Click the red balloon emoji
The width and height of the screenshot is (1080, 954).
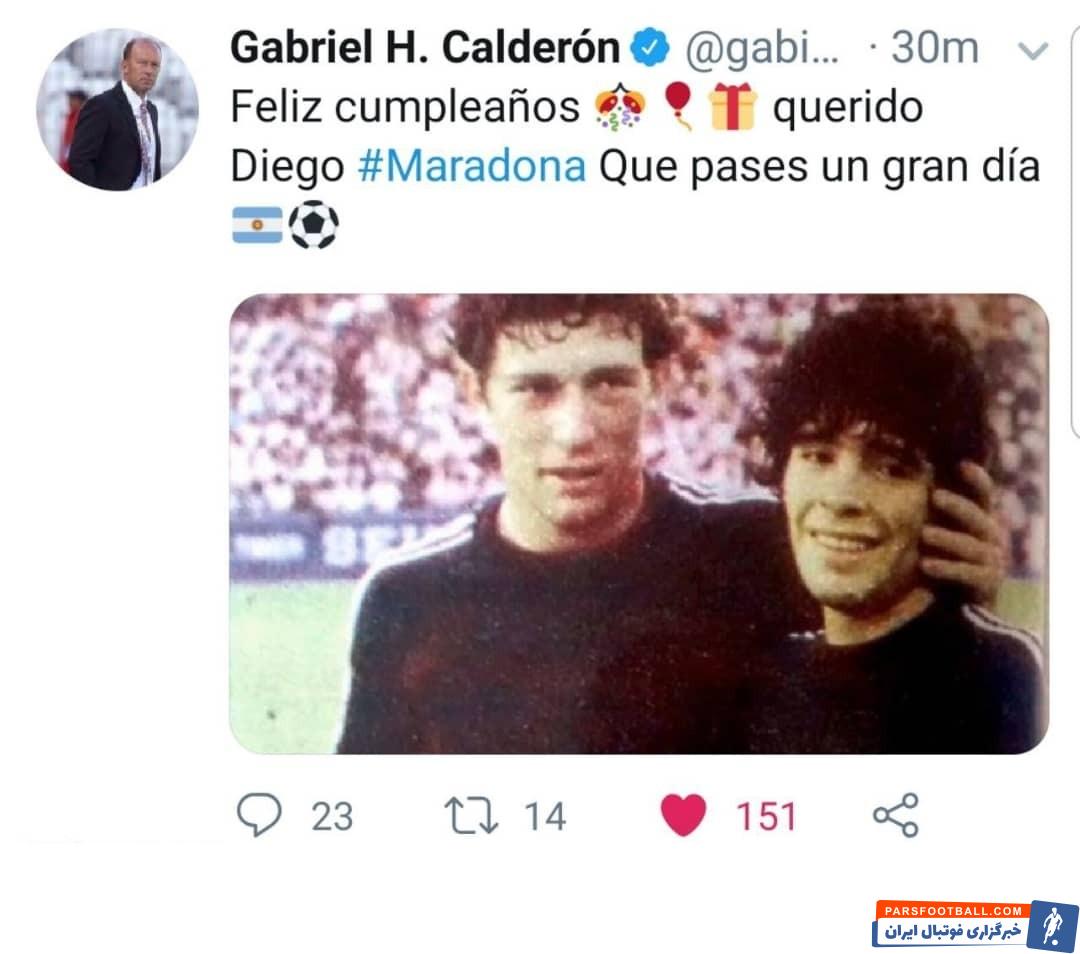[678, 106]
